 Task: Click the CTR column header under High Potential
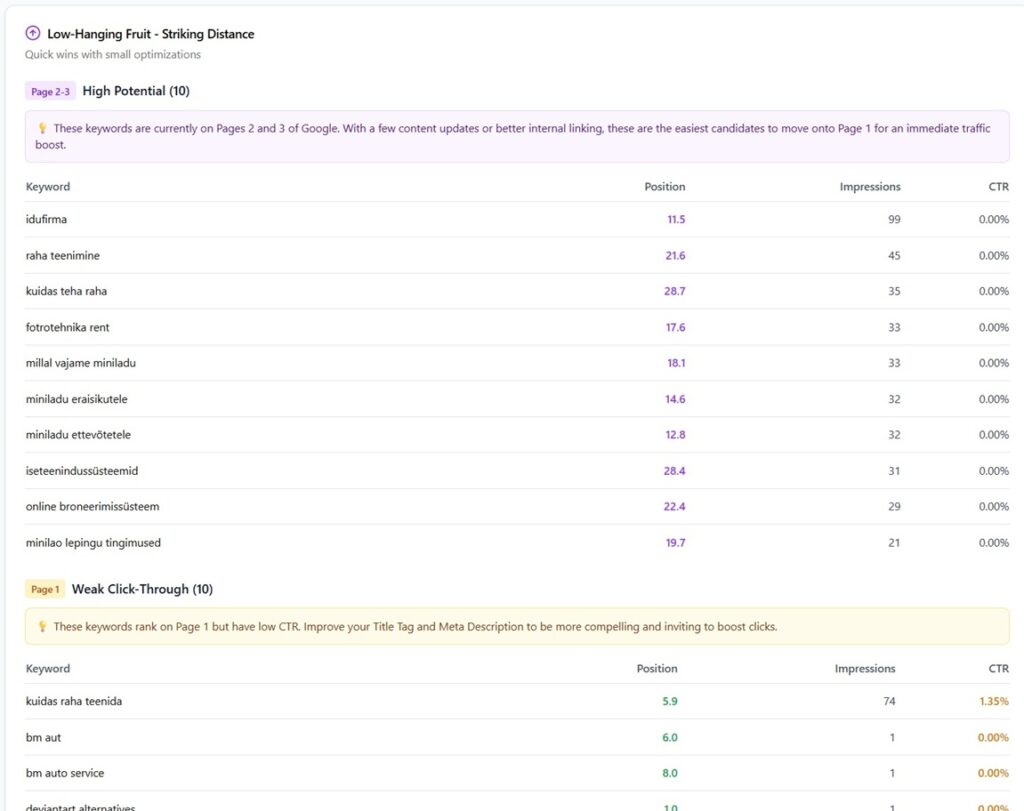(x=997, y=187)
